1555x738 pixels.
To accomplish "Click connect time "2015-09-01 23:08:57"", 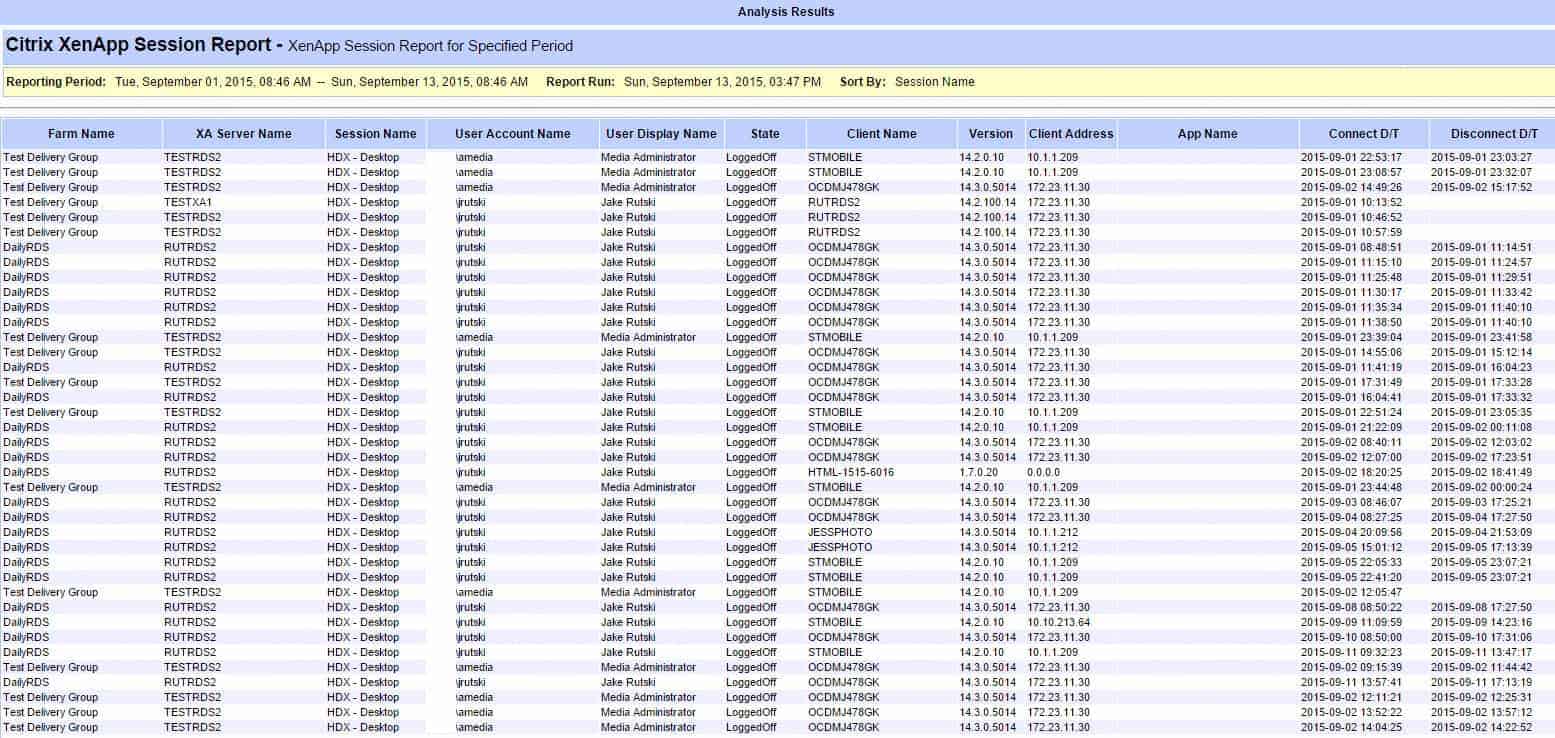I will click(1351, 172).
